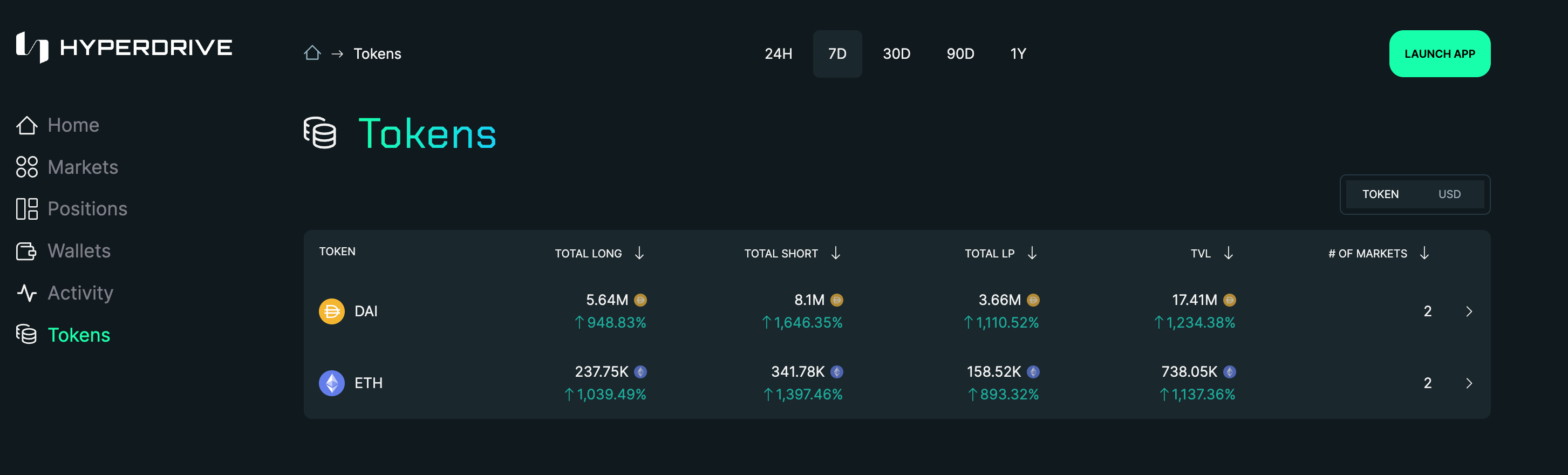Click the DAI coin icon beside 17.41M
This screenshot has width=1568, height=475.
[1230, 300]
